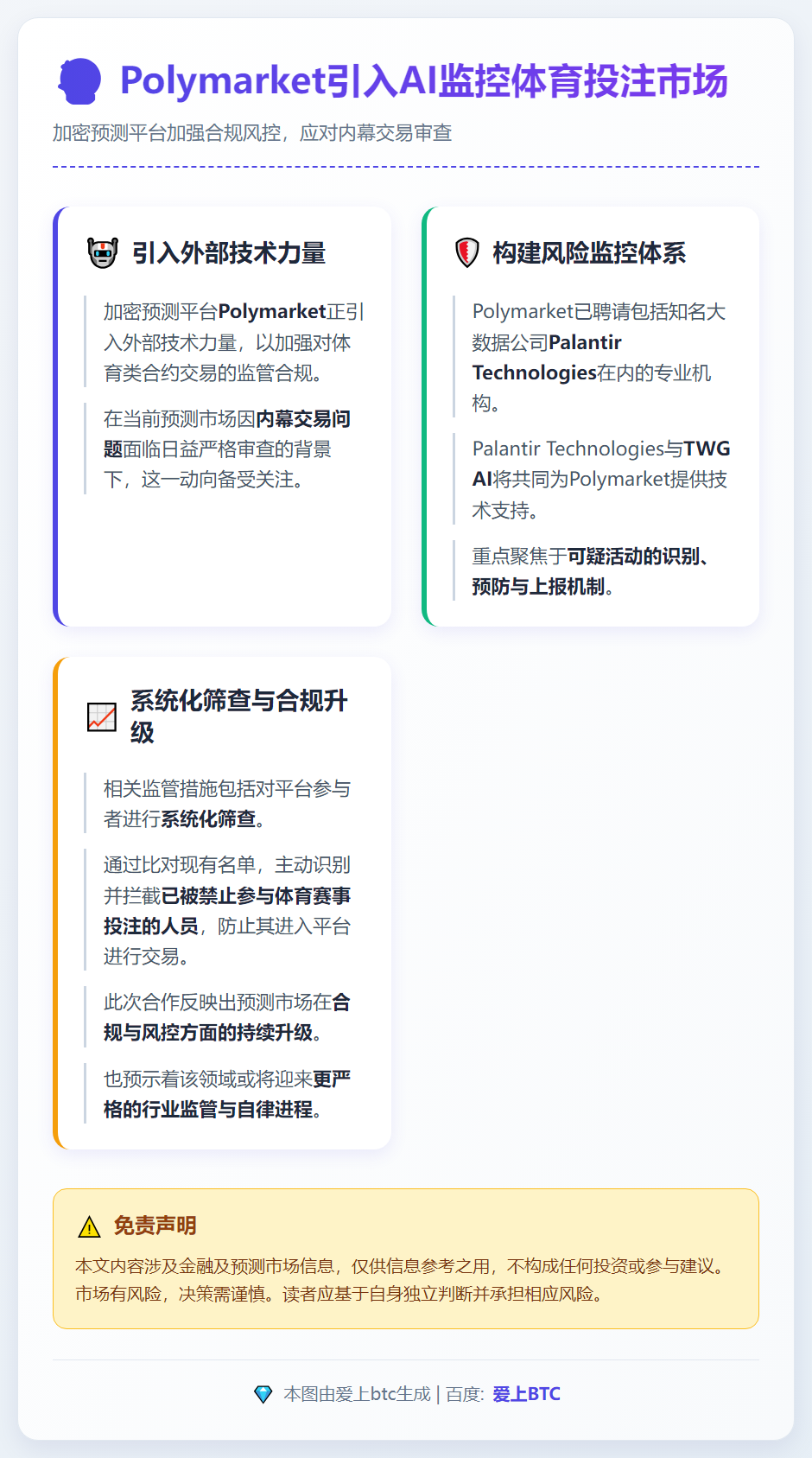Click the red shield icon beside 构建风险监控体系
Viewport: 812px width, 1458px height.
click(x=467, y=253)
